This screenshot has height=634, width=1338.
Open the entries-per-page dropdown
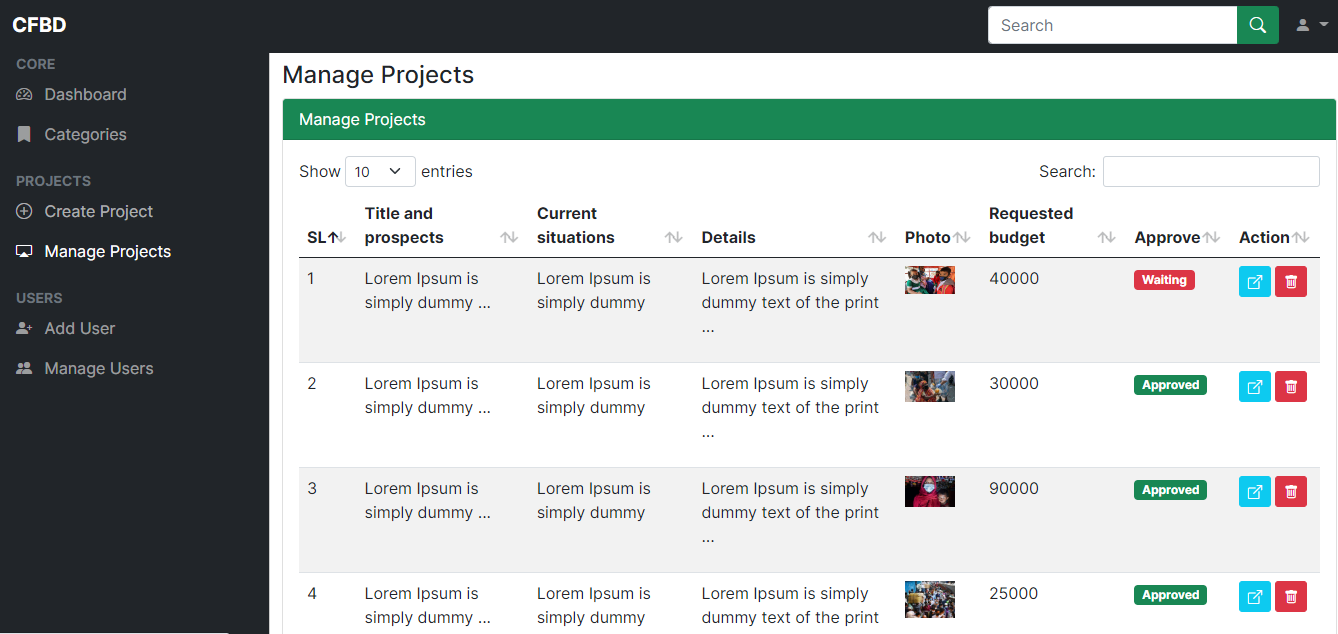tap(380, 171)
